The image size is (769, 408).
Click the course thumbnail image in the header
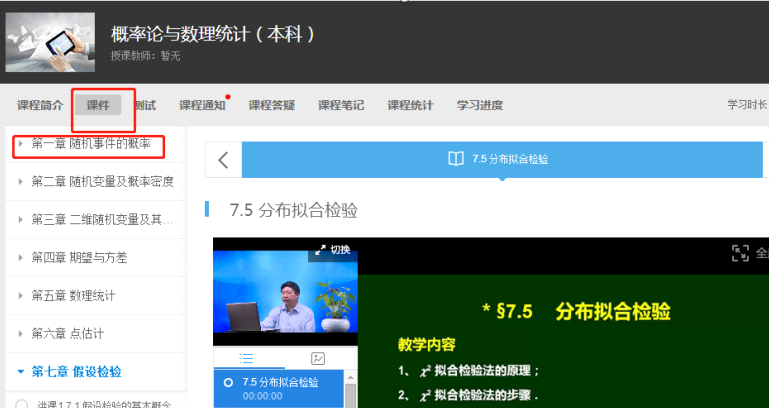51,42
